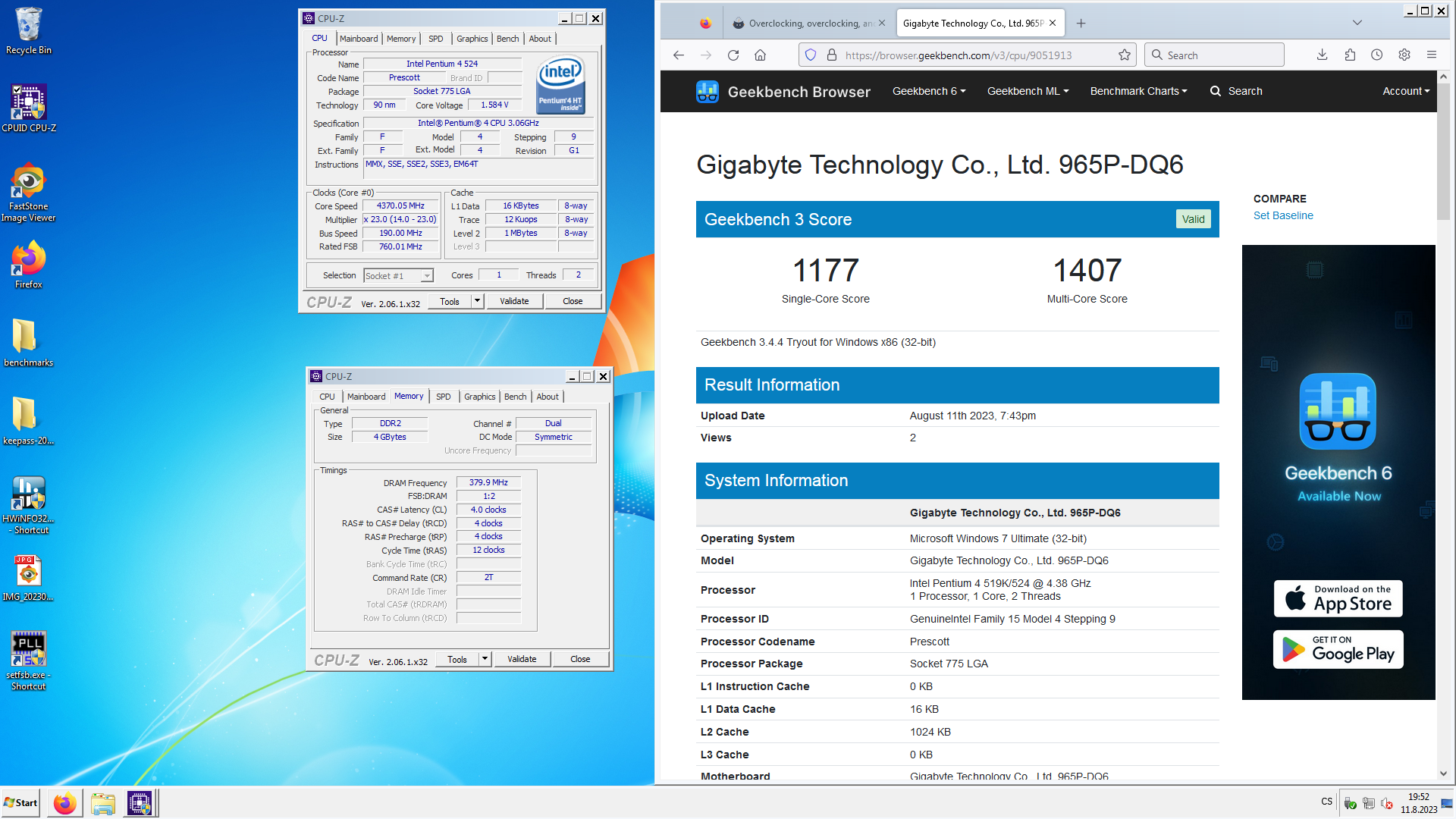Click the Geekbench Browser logo icon
The height and width of the screenshot is (819, 1456).
tap(708, 92)
